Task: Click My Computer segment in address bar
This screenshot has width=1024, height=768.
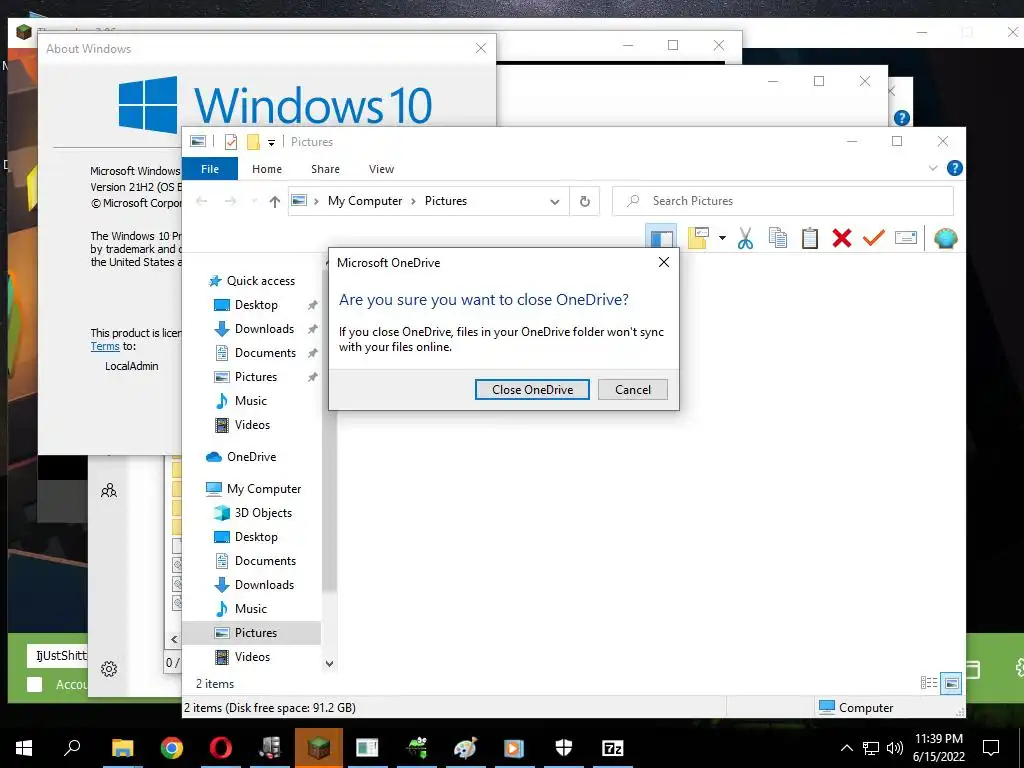Action: [x=365, y=201]
